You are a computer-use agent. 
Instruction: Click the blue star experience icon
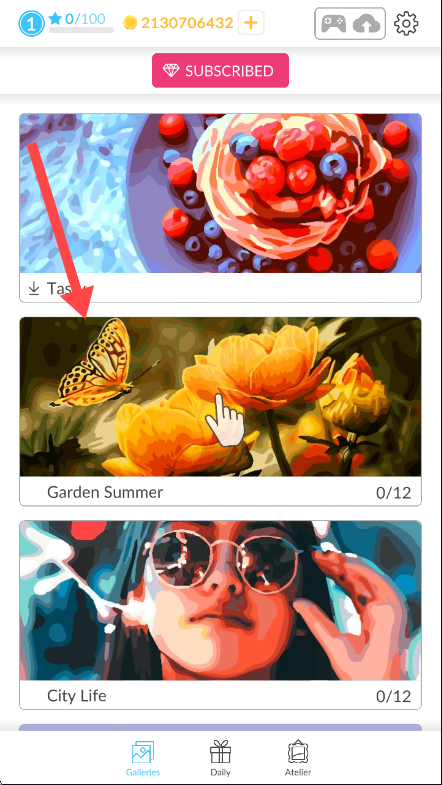pyautogui.click(x=55, y=19)
